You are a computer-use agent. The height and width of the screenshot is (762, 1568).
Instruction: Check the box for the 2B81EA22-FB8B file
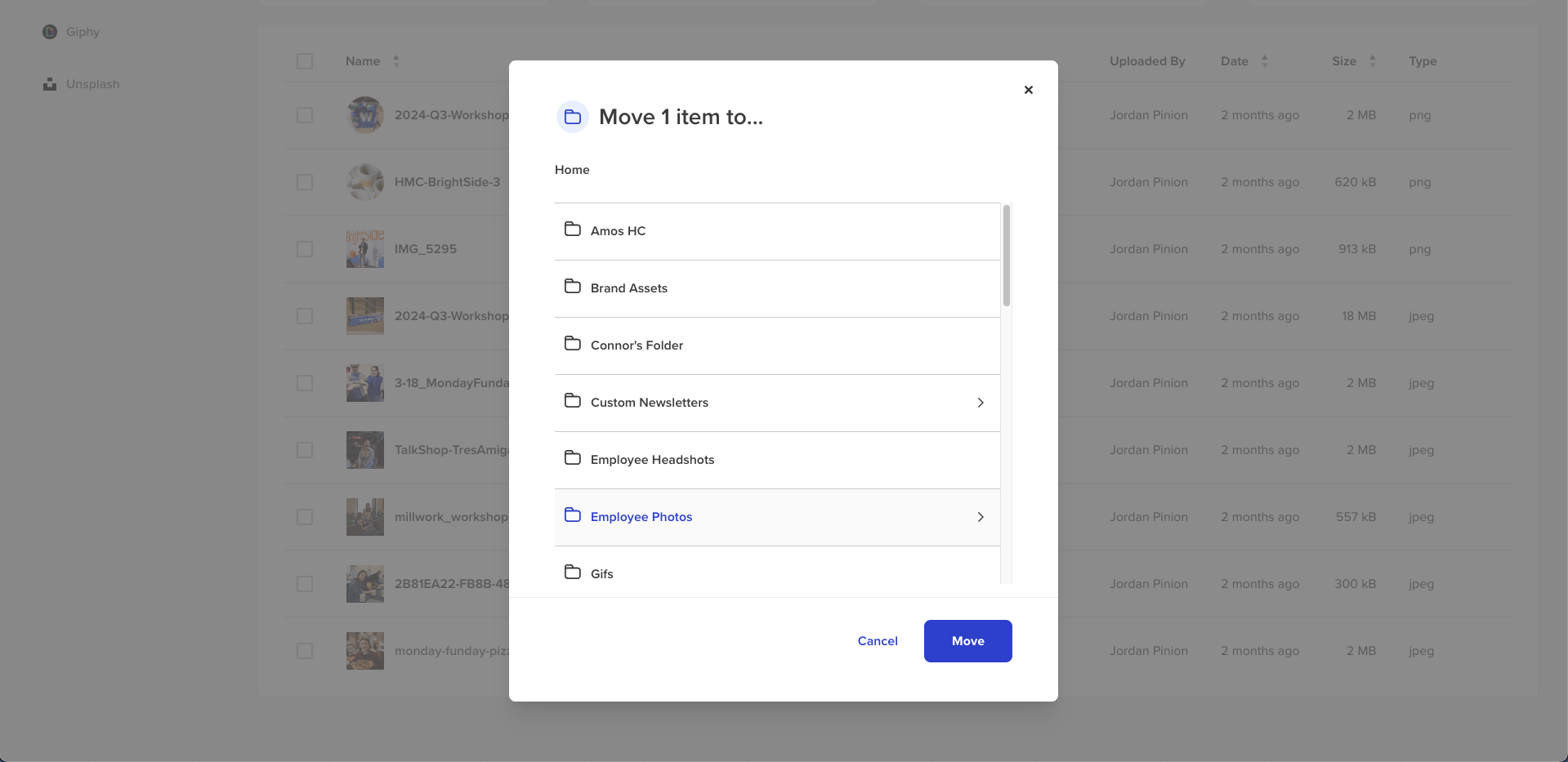point(305,584)
